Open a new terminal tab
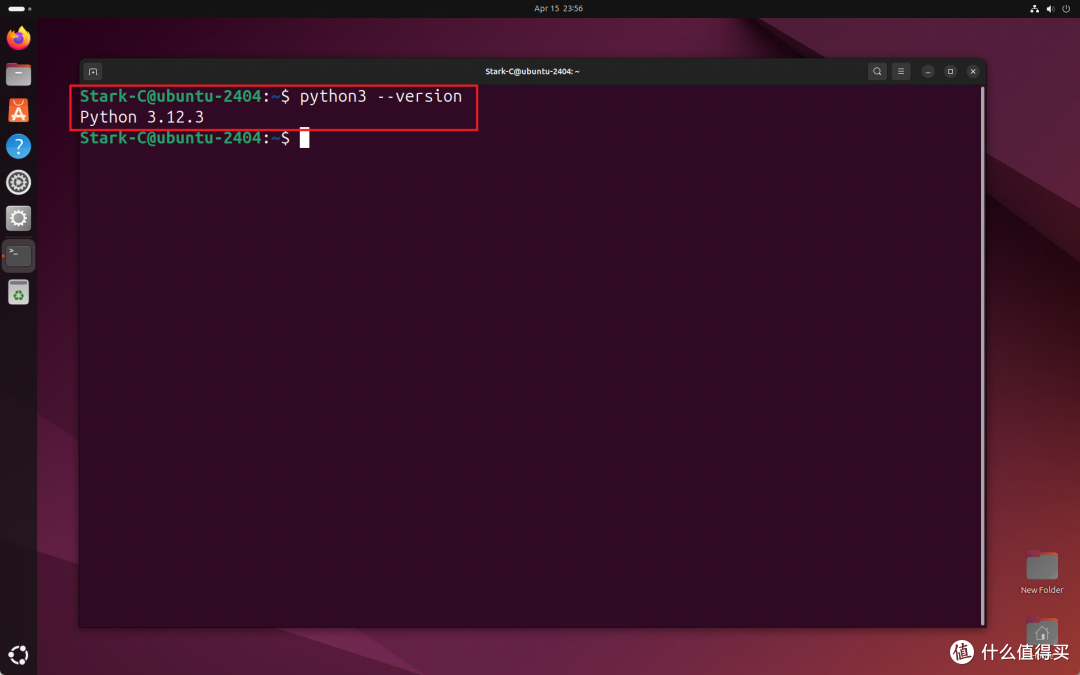The height and width of the screenshot is (675, 1080). pyautogui.click(x=93, y=72)
